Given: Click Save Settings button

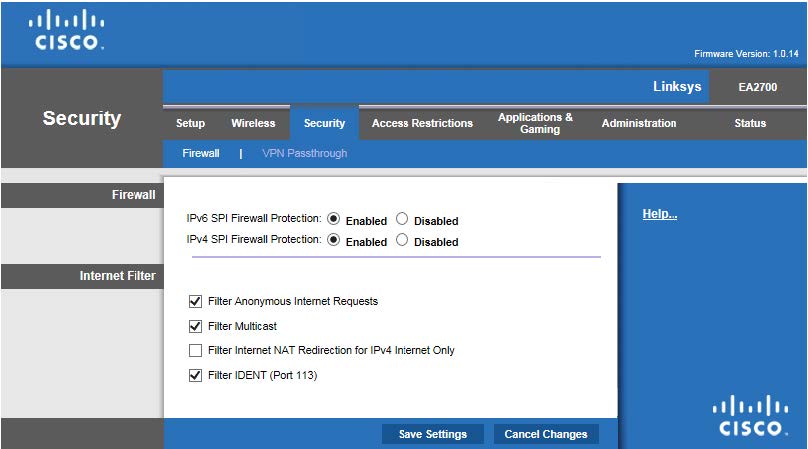Looking at the screenshot, I should tap(433, 434).
